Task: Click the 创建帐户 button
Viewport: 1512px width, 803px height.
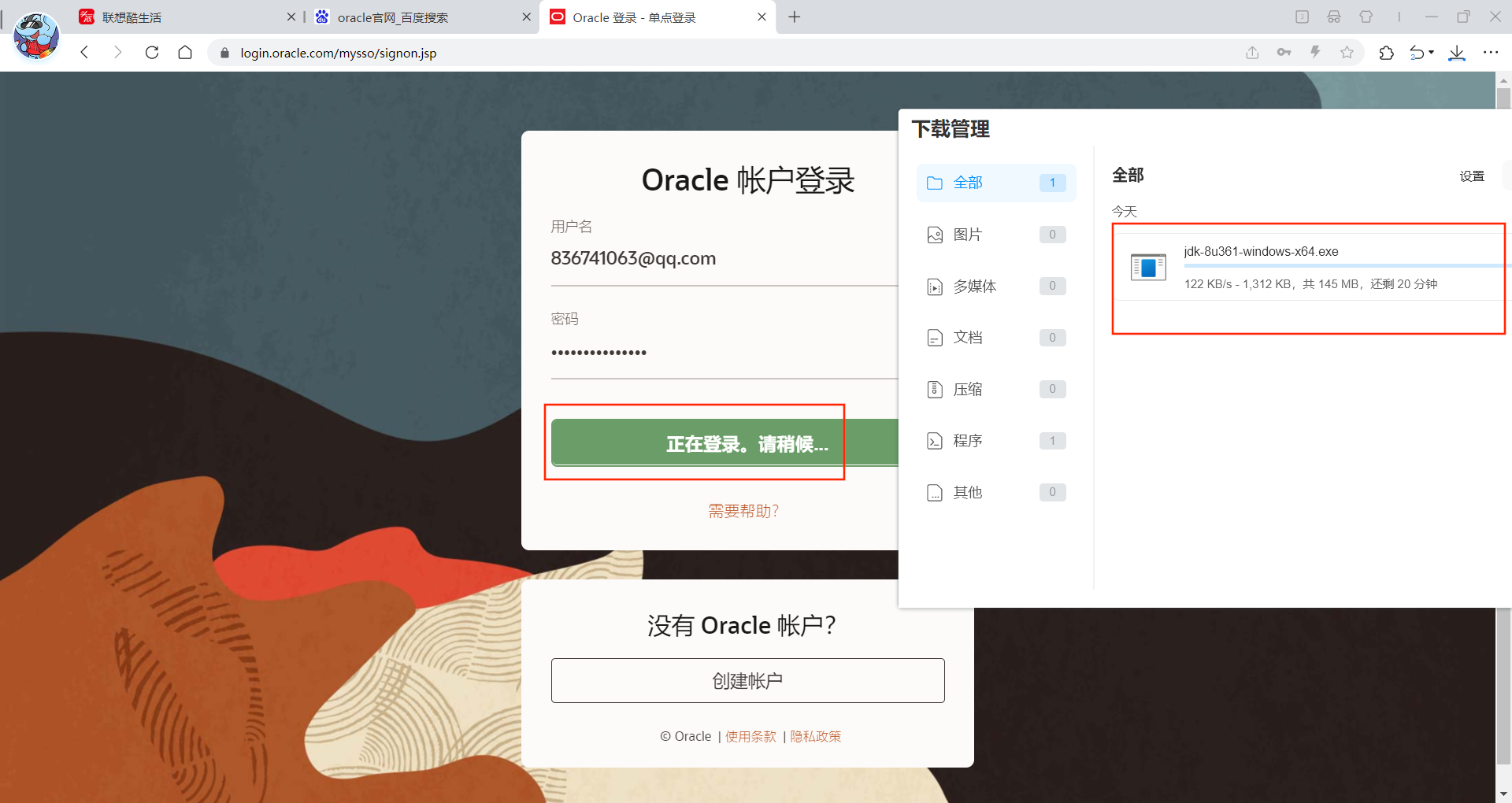Action: 747,680
